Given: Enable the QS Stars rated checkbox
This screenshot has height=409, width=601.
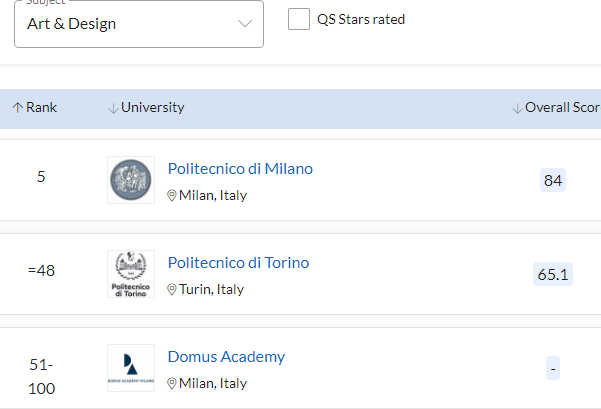Looking at the screenshot, I should 298,19.
